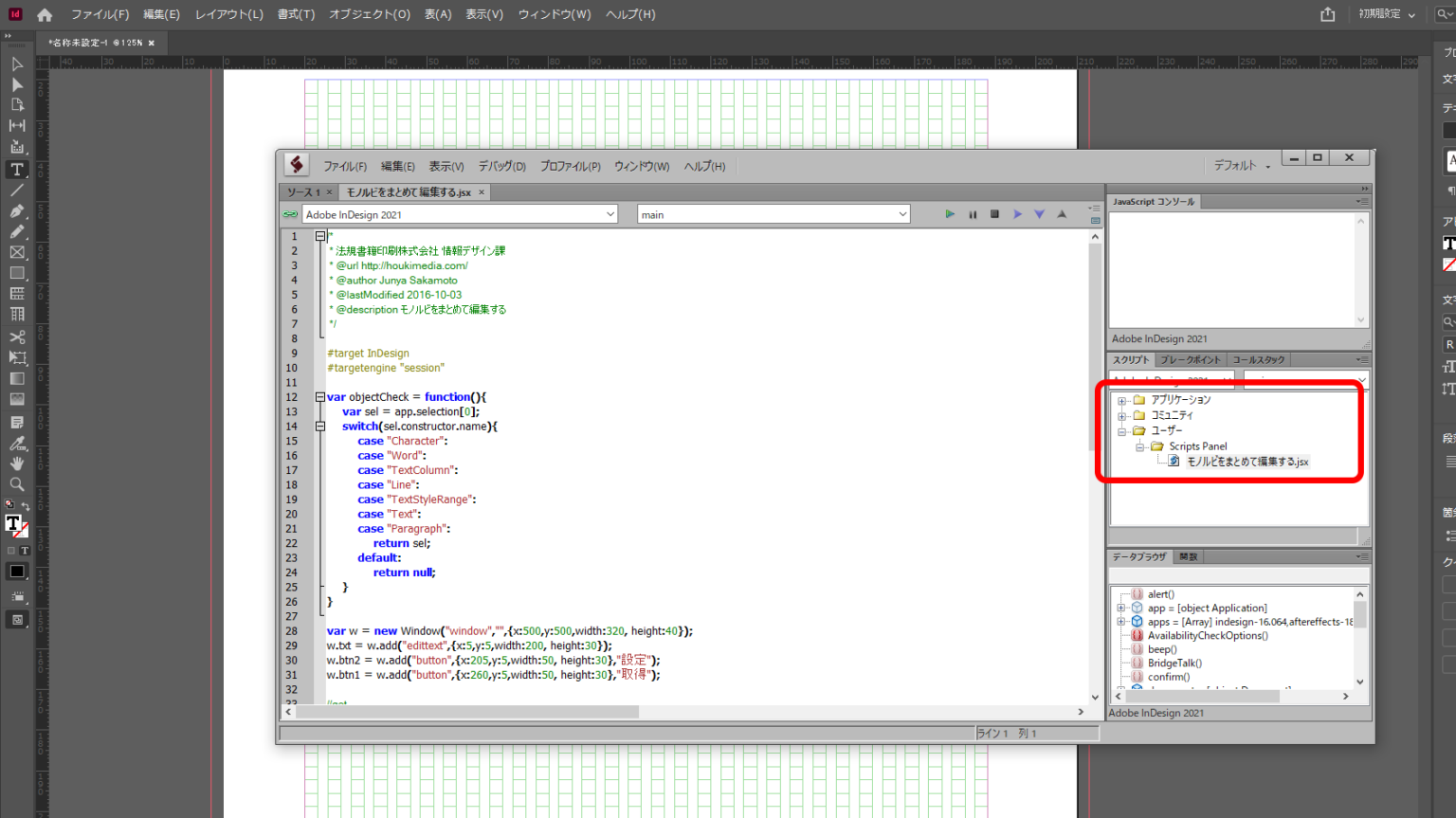1456x818 pixels.
Task: Click the Stop button in the debugger toolbar
Action: pos(993,213)
